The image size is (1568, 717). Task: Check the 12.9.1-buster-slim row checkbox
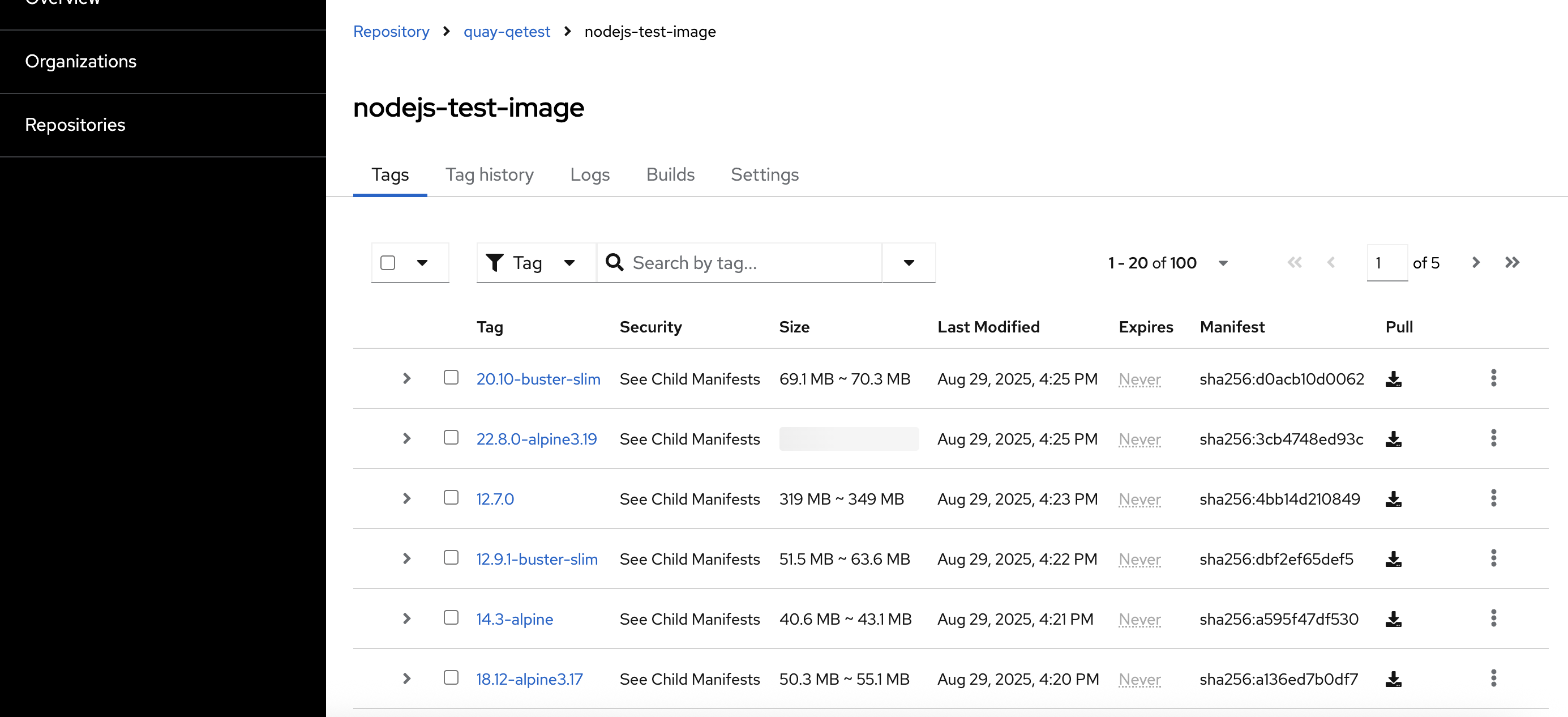point(451,557)
